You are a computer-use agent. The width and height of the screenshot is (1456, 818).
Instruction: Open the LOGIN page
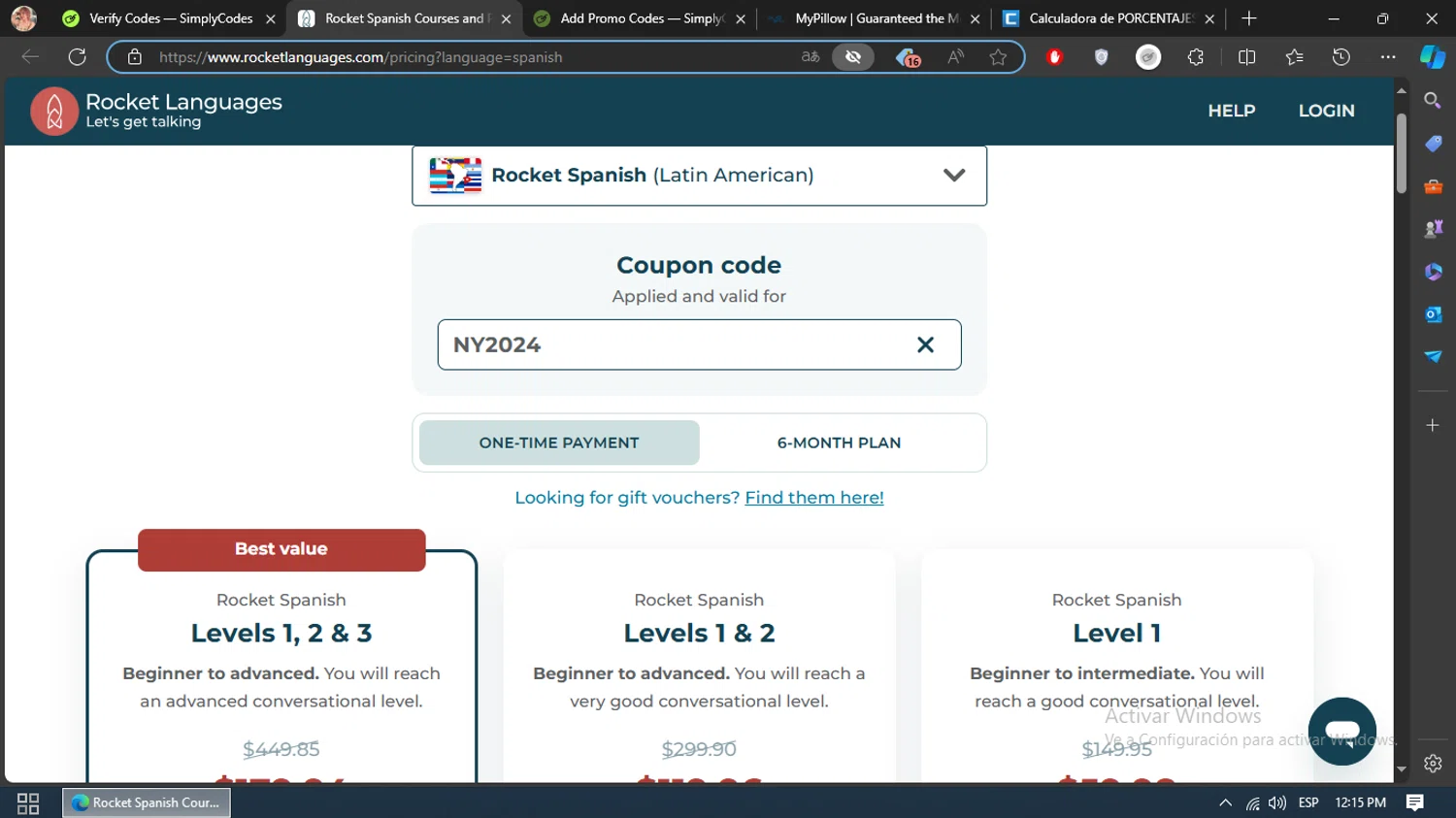1326,111
